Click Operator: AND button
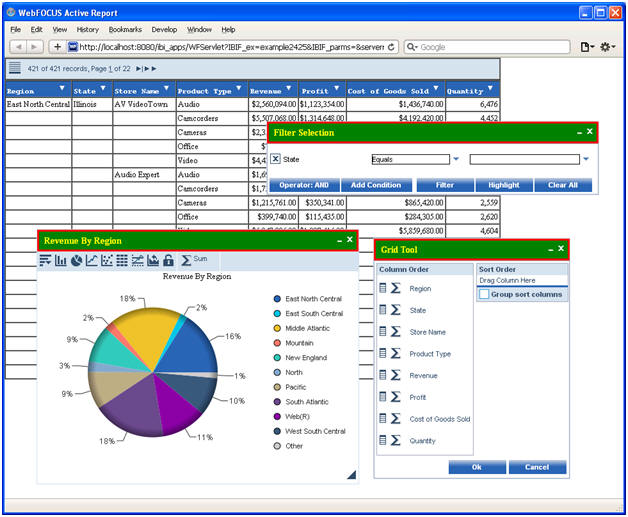The width and height of the screenshot is (628, 517). (304, 185)
